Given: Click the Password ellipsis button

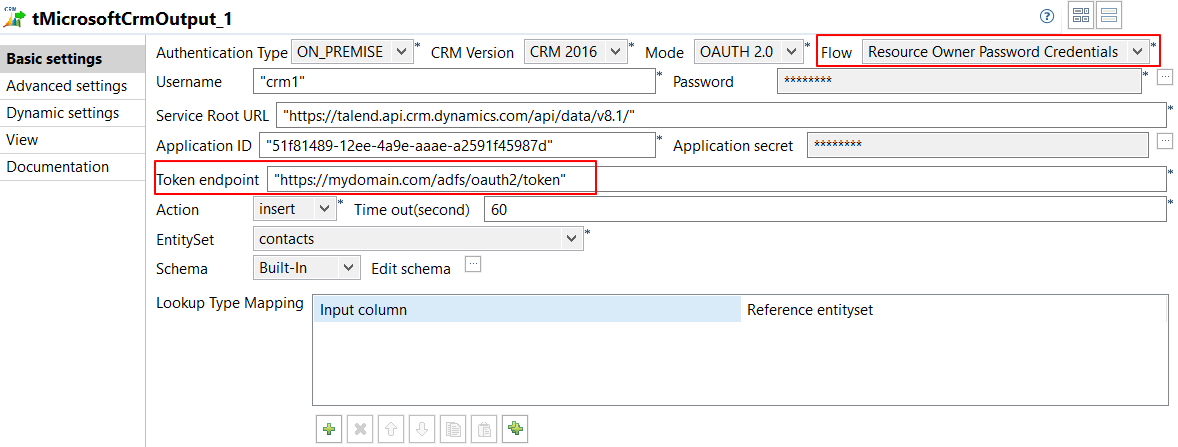Looking at the screenshot, I should (x=1165, y=78).
